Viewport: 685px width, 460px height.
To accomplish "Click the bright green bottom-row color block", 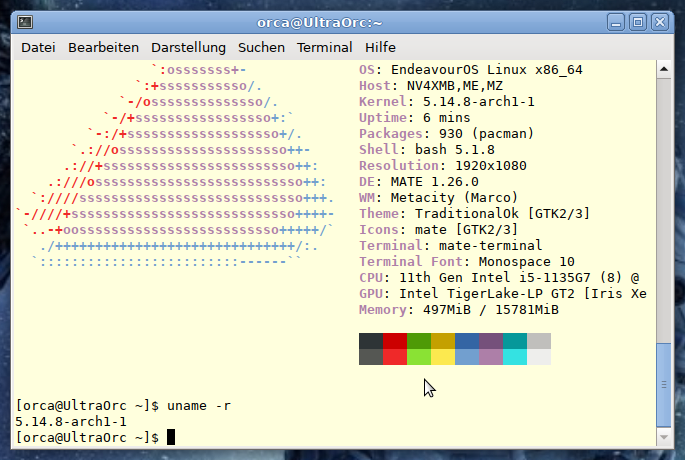I will (x=419, y=356).
